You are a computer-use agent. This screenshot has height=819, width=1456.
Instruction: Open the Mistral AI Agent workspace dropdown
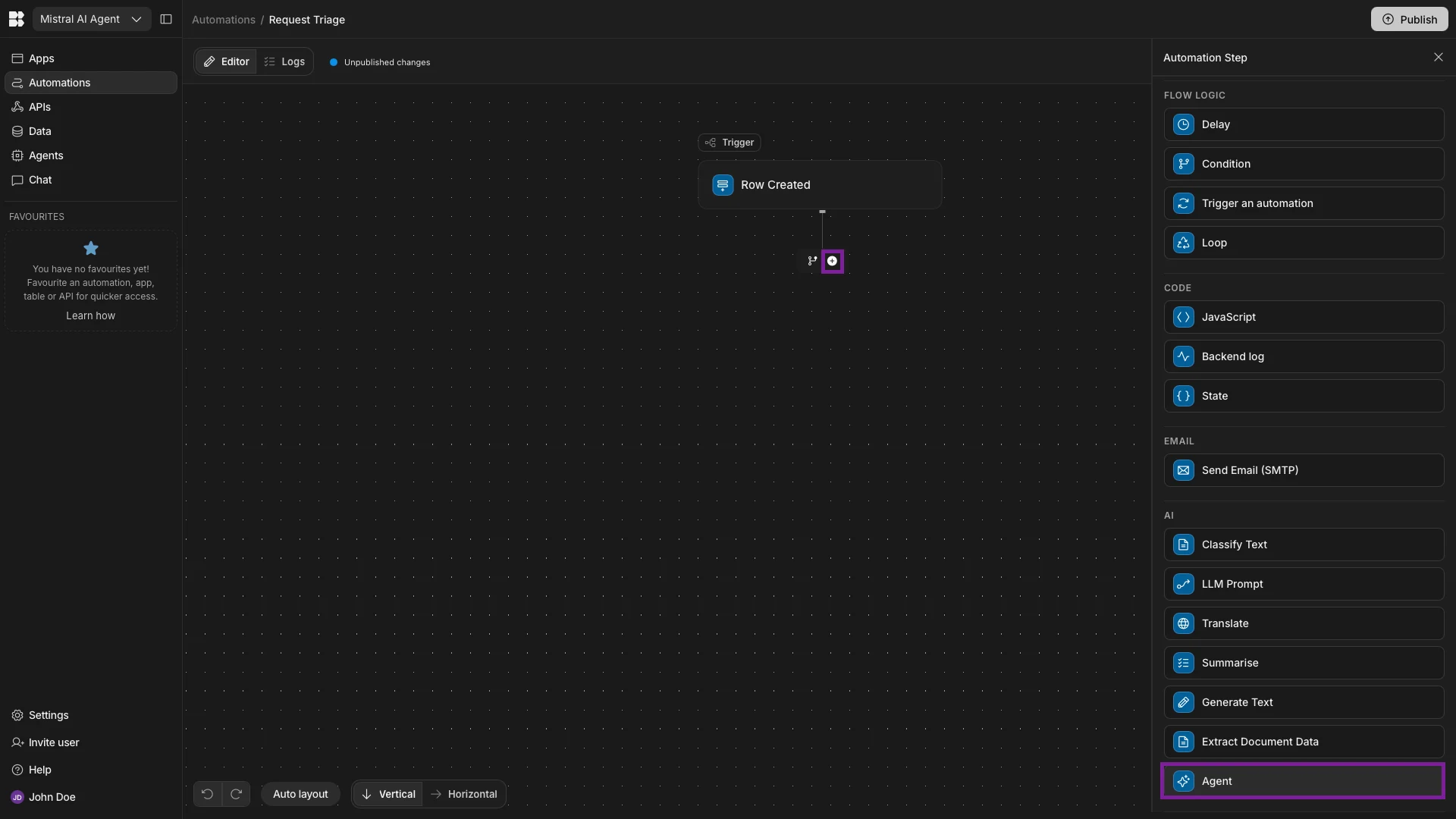pyautogui.click(x=91, y=19)
